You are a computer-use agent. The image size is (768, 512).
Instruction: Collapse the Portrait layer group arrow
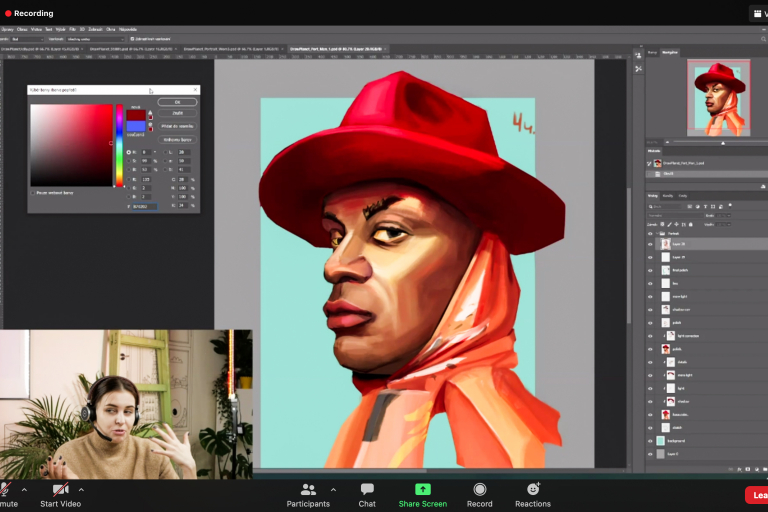(657, 233)
